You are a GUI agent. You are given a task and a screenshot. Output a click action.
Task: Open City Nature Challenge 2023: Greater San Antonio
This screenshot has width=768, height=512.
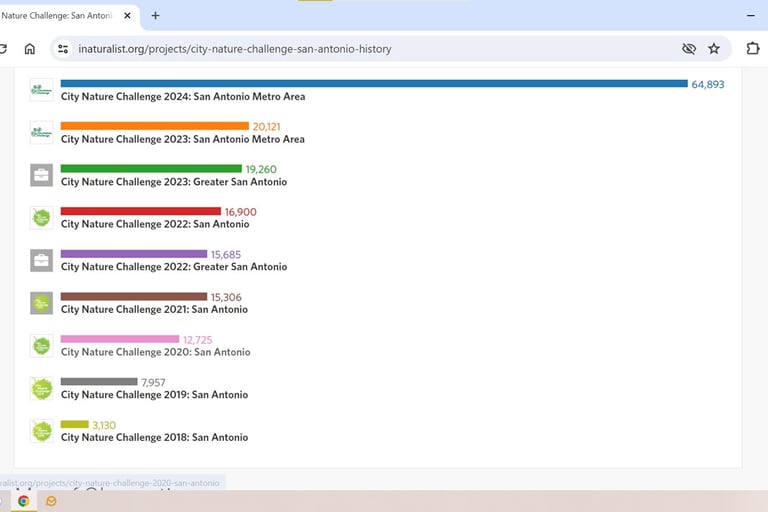tap(174, 182)
